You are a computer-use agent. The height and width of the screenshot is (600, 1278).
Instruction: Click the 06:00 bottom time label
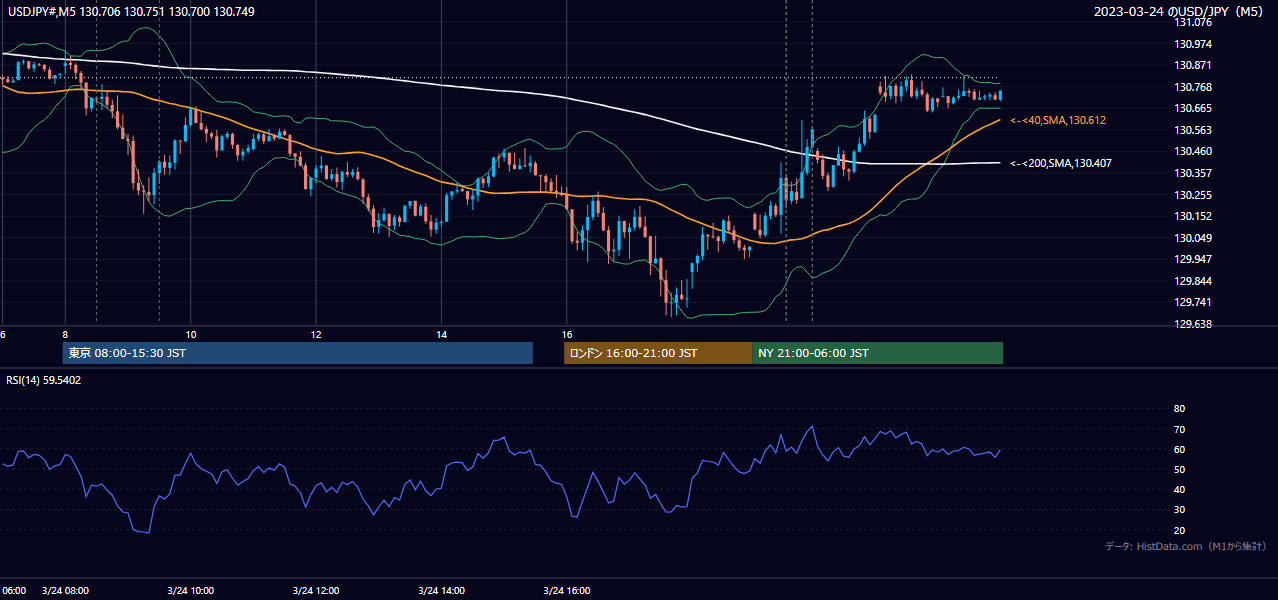pyautogui.click(x=13, y=590)
